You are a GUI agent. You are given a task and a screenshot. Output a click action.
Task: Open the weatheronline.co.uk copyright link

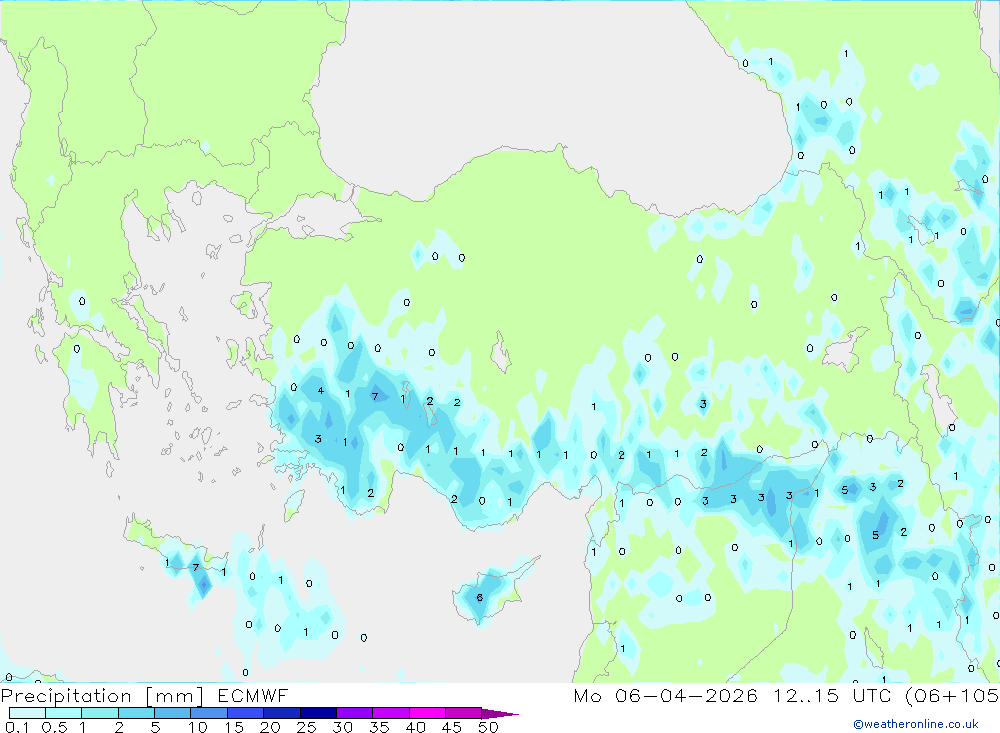(916, 724)
